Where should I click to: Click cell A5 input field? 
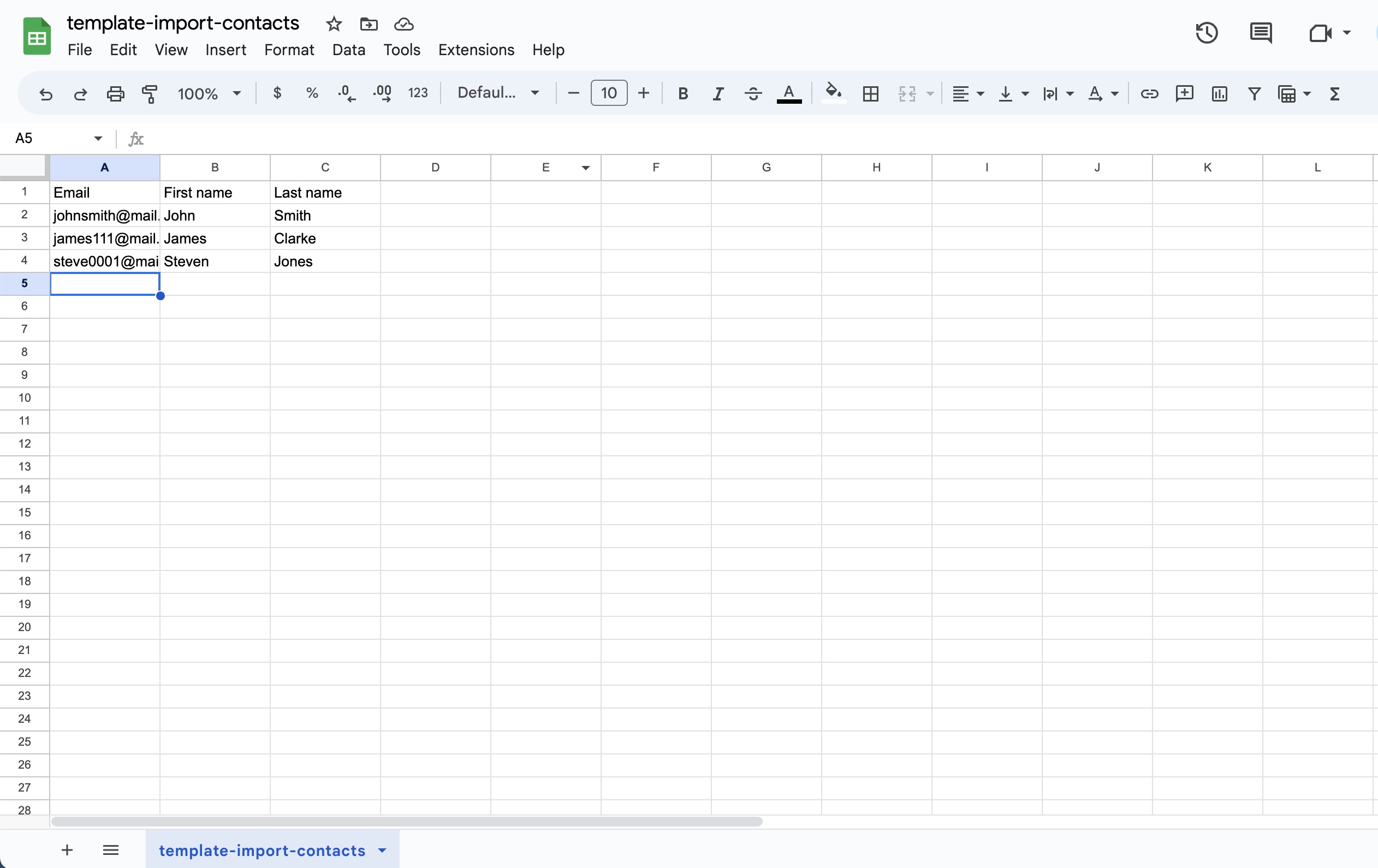(103, 283)
